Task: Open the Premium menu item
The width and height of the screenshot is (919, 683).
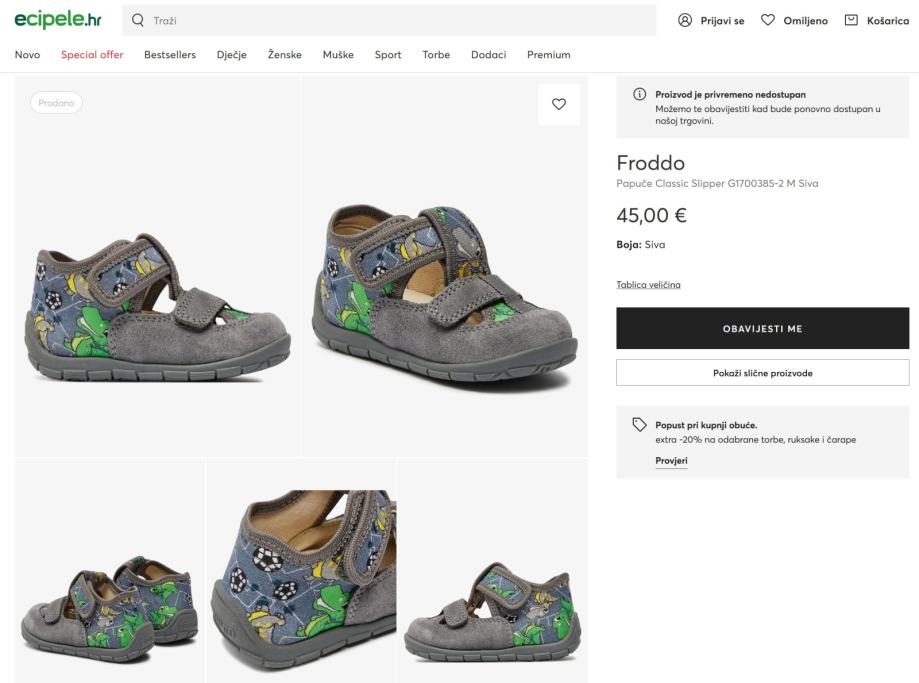Action: pyautogui.click(x=548, y=55)
